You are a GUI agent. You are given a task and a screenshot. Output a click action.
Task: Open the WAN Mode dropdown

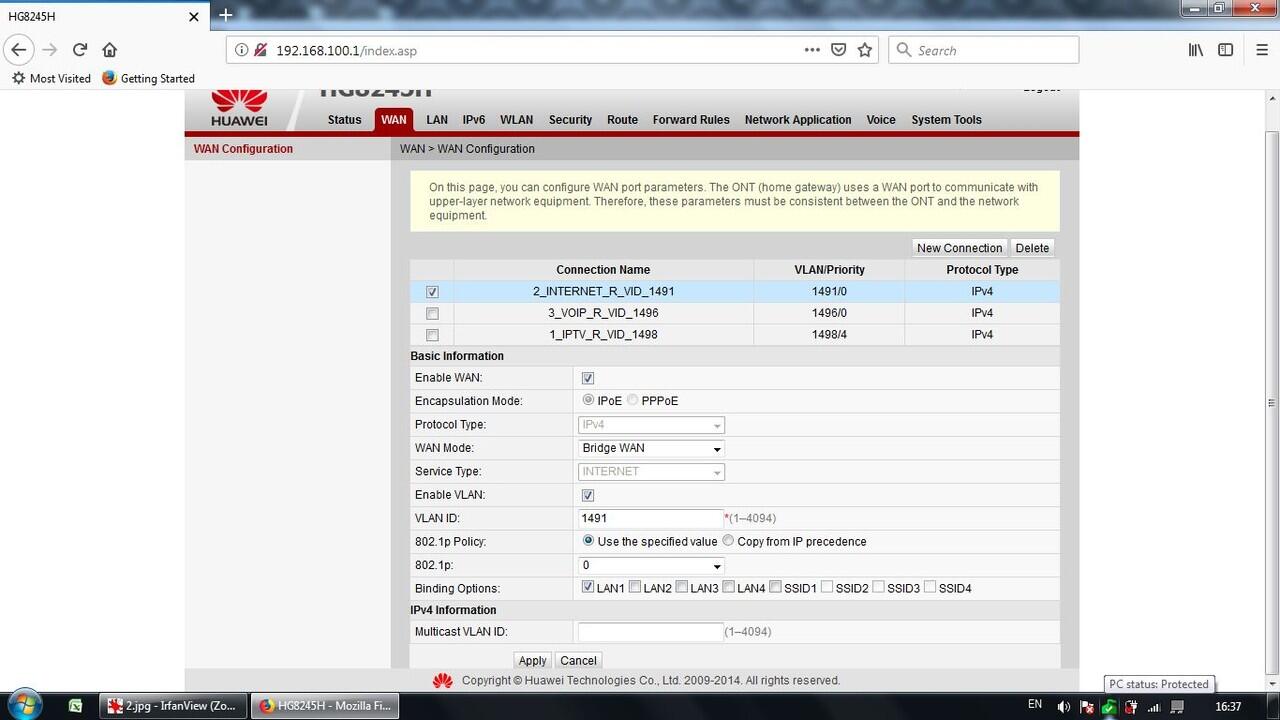click(x=651, y=448)
